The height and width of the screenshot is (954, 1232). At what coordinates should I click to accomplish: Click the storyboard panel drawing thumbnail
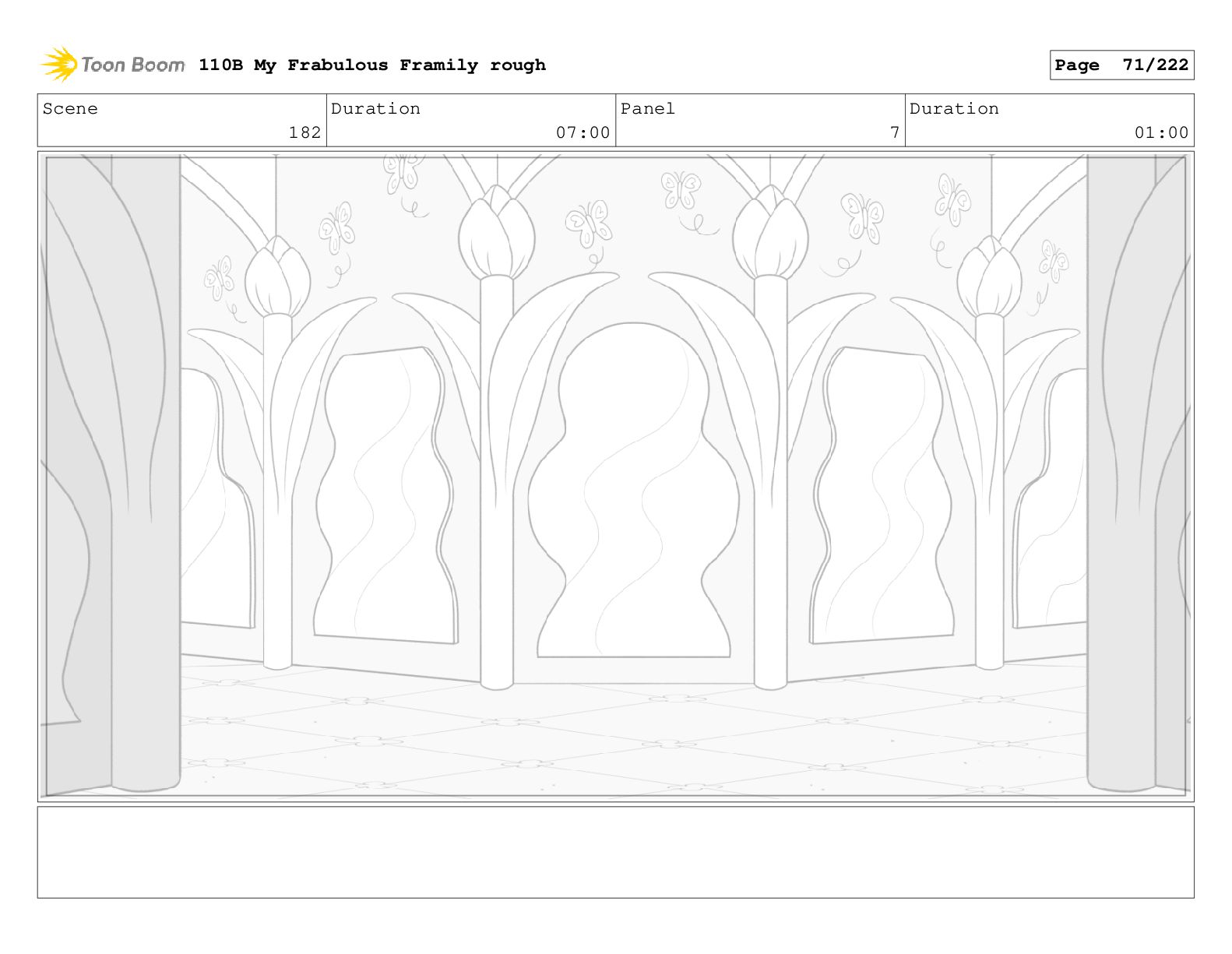[615, 477]
